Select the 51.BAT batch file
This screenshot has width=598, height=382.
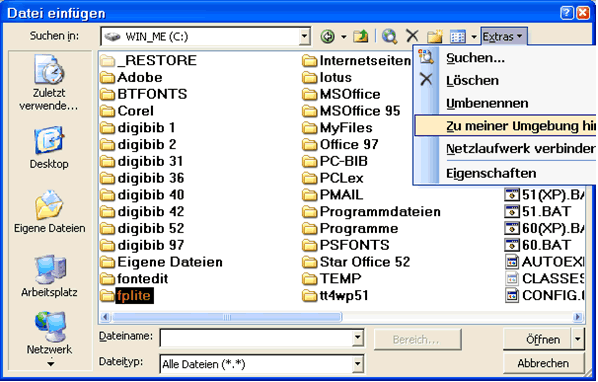pos(538,212)
